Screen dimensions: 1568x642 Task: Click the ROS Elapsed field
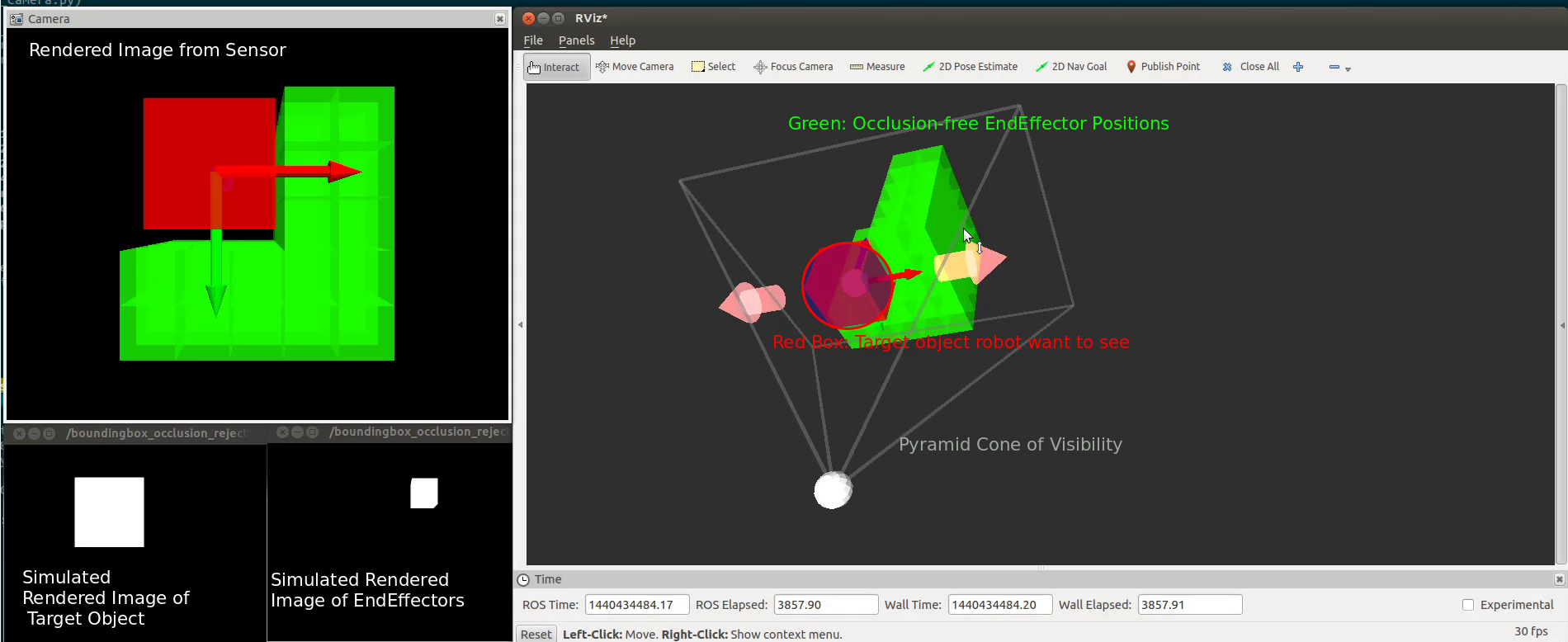tap(826, 605)
